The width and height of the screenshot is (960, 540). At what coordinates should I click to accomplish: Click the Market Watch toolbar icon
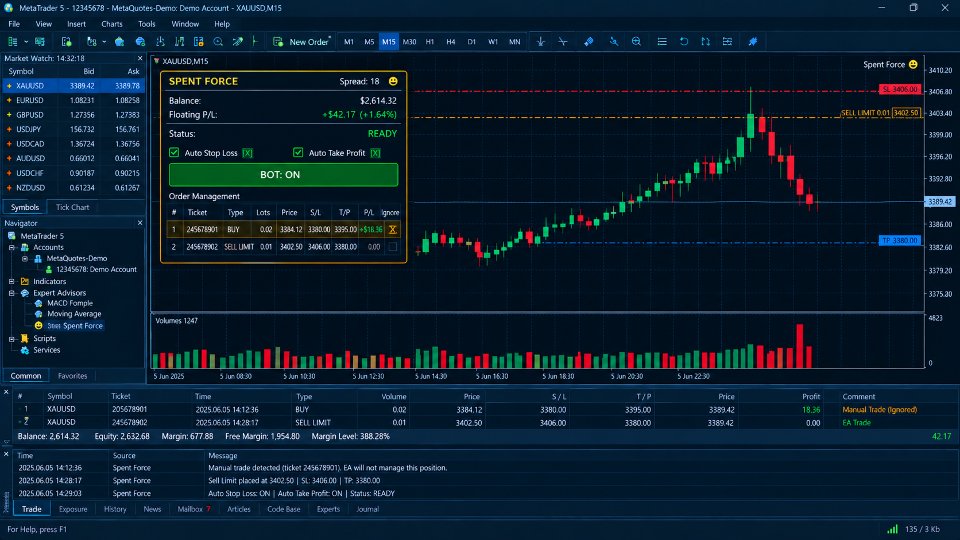[40, 42]
